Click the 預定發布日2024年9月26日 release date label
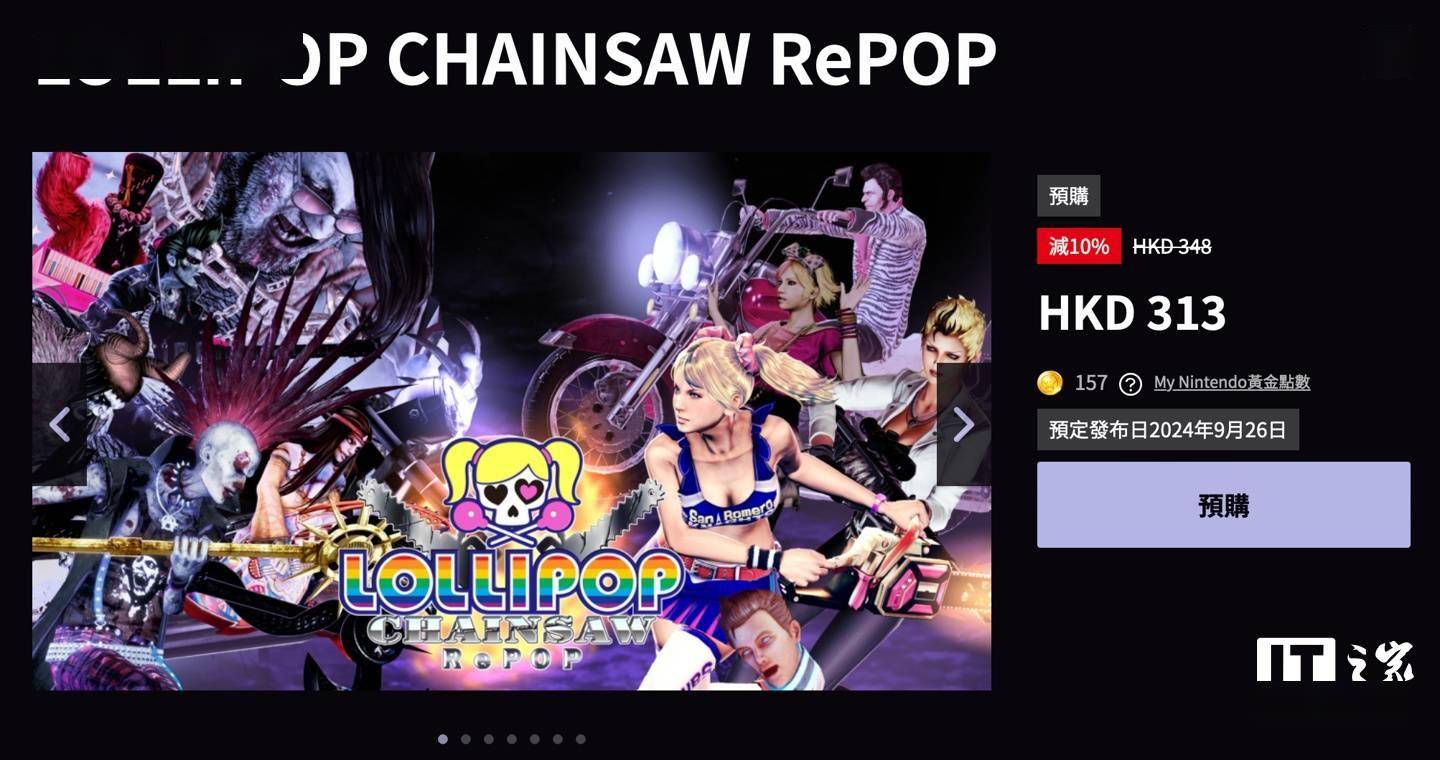The image size is (1440, 760). pos(1168,430)
